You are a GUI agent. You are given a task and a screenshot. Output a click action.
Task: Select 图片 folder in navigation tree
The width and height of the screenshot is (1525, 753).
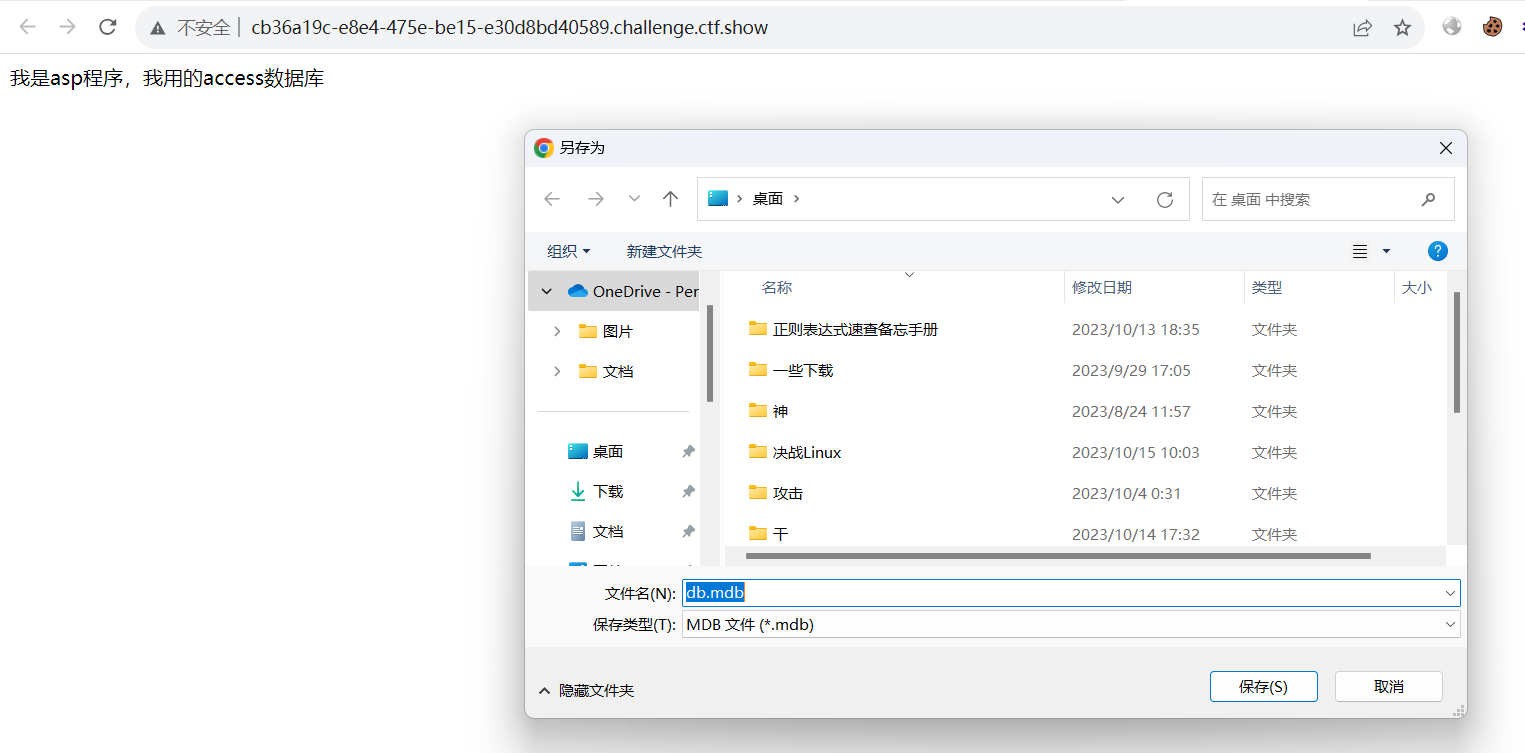click(606, 331)
